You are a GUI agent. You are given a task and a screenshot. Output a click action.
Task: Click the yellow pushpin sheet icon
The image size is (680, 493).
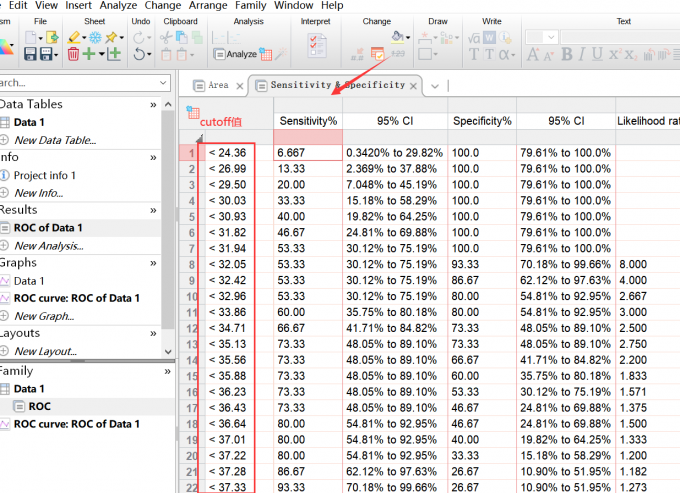tap(112, 38)
